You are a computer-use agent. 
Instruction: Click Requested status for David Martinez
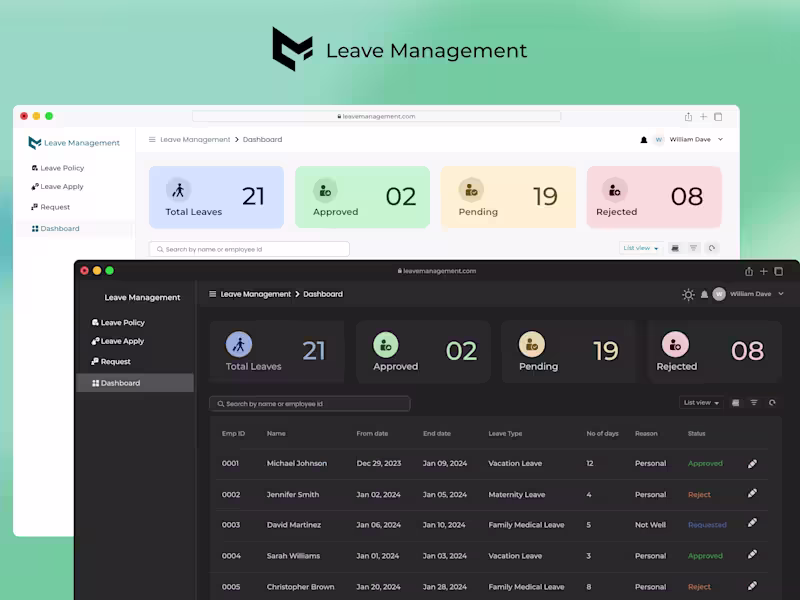[x=707, y=524]
